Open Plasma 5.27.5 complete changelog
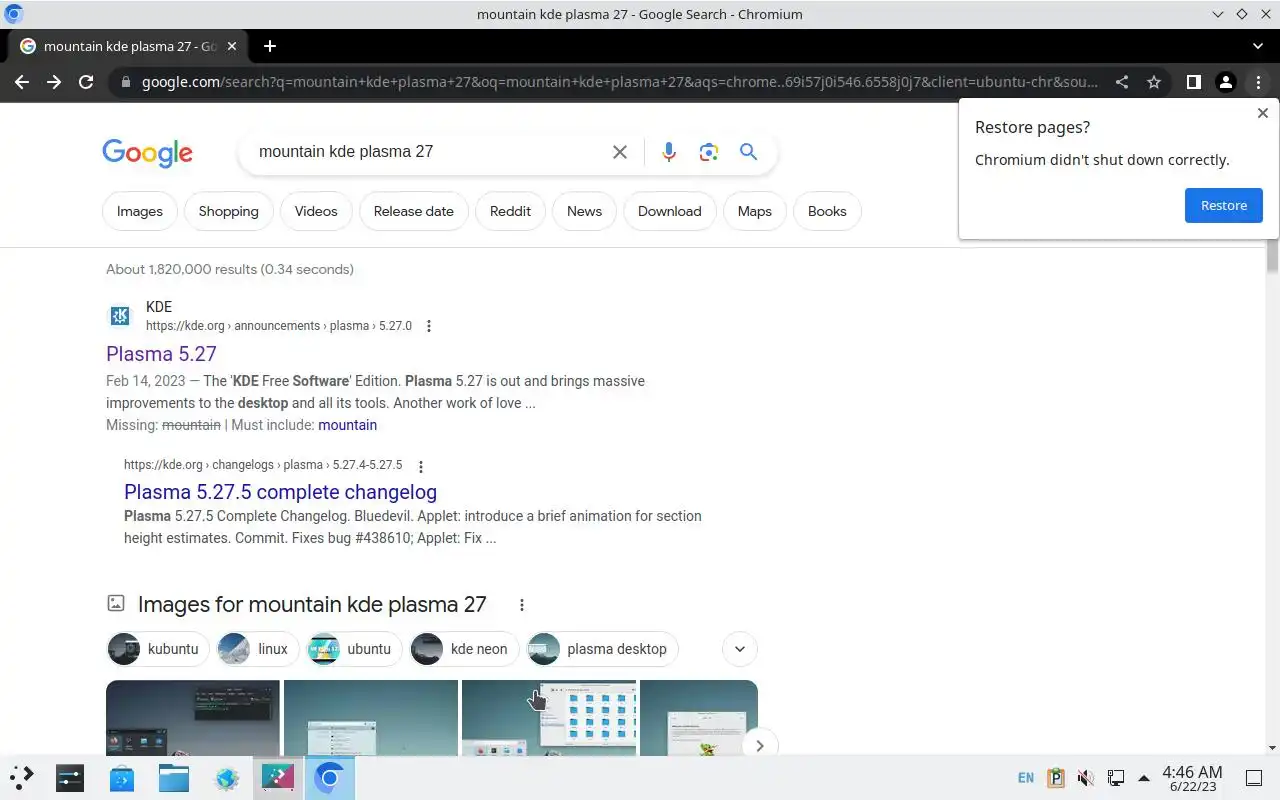 point(280,492)
